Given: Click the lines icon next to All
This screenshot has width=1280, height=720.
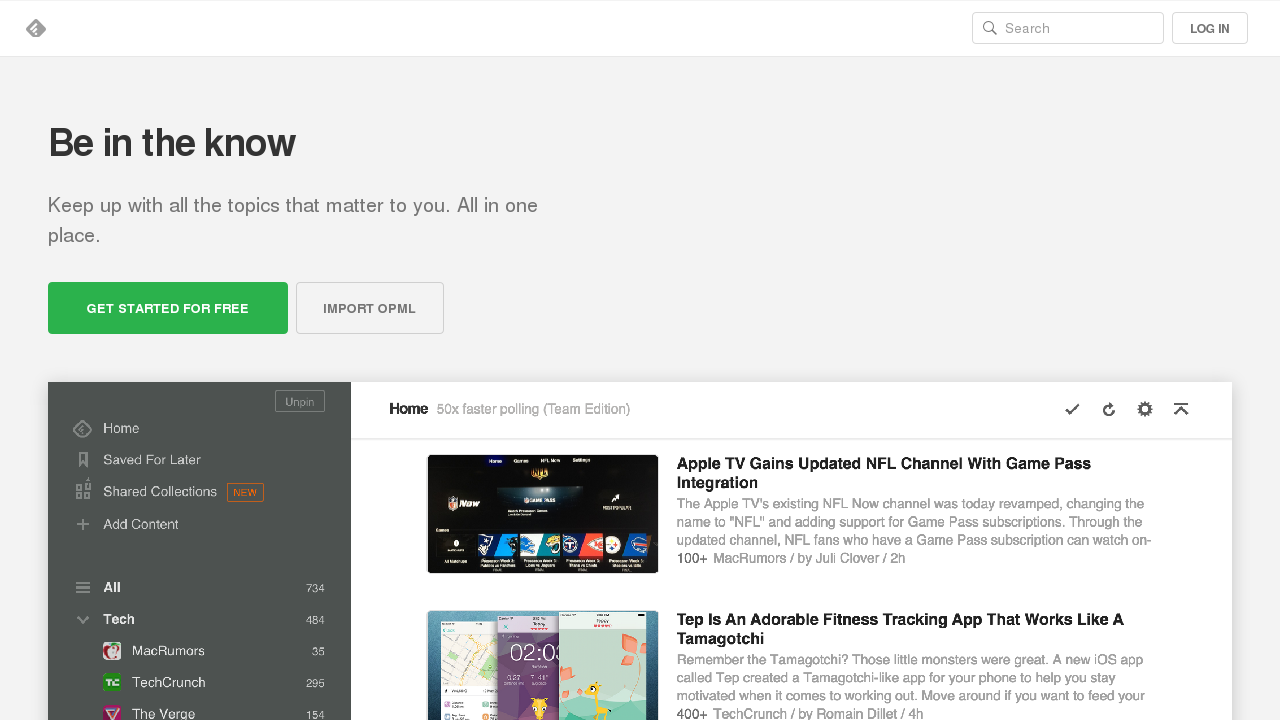Looking at the screenshot, I should 83,588.
